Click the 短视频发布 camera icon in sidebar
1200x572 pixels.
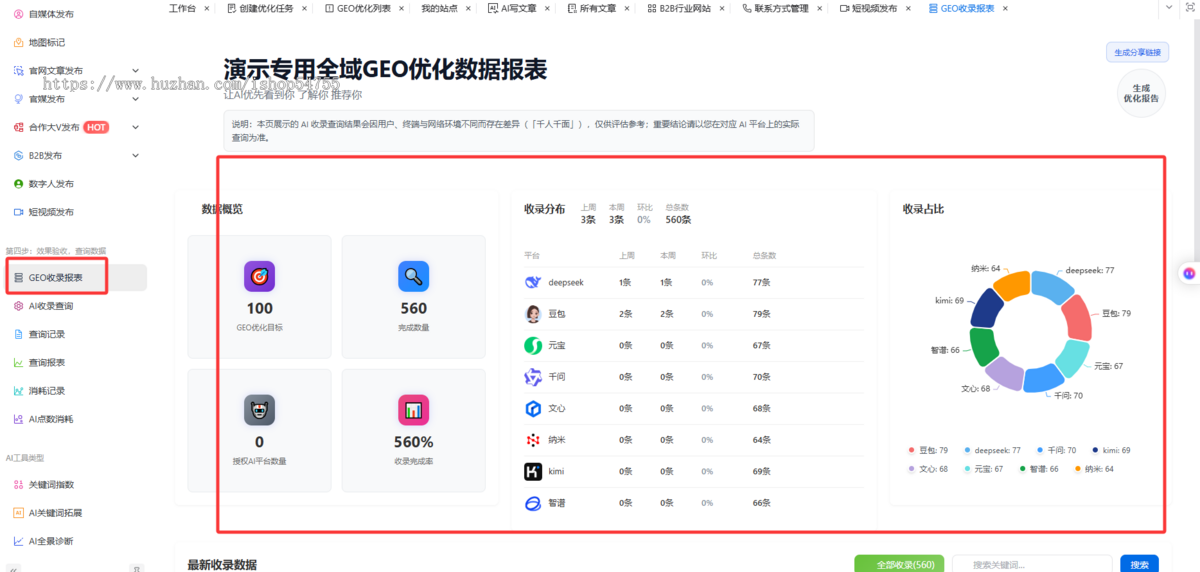[19, 212]
